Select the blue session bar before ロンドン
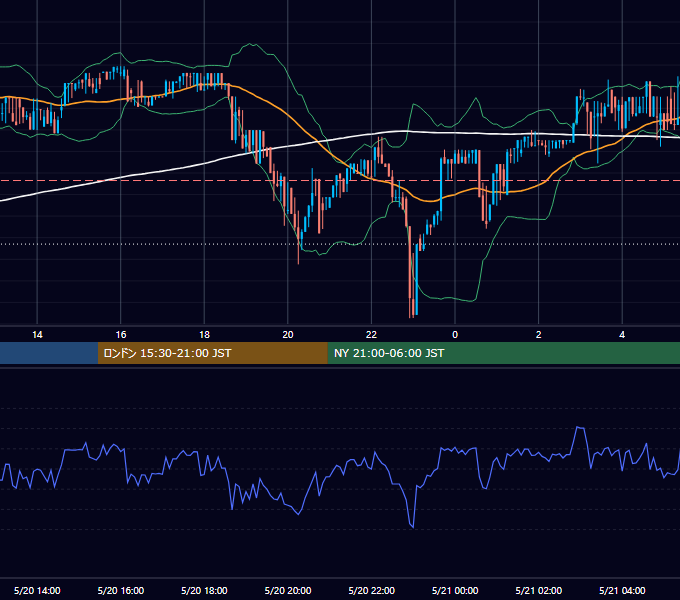680x600 pixels. point(49,353)
